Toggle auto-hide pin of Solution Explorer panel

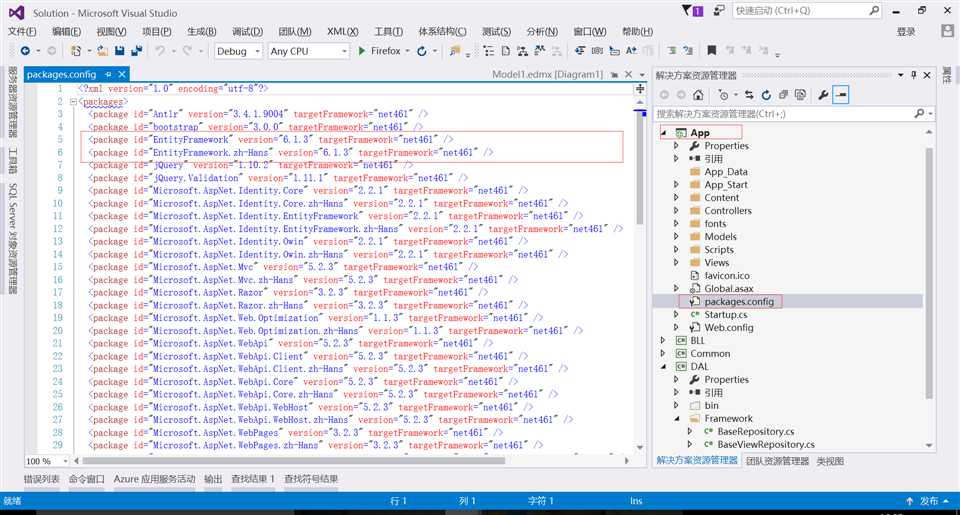point(913,75)
